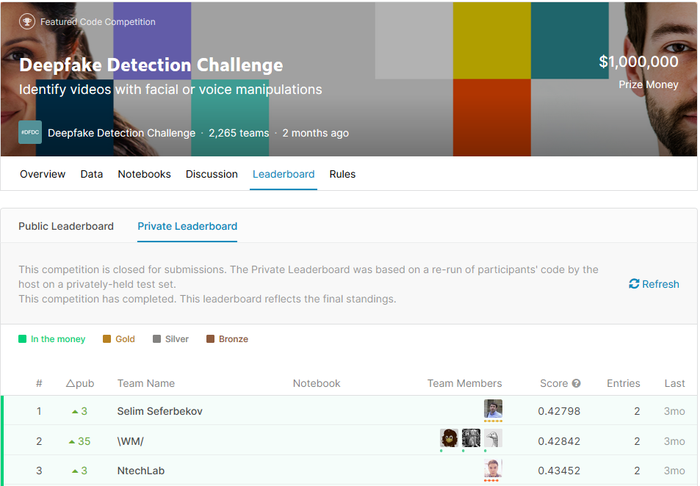Open the Overview tab
Image resolution: width=700 pixels, height=486 pixels.
42,174
